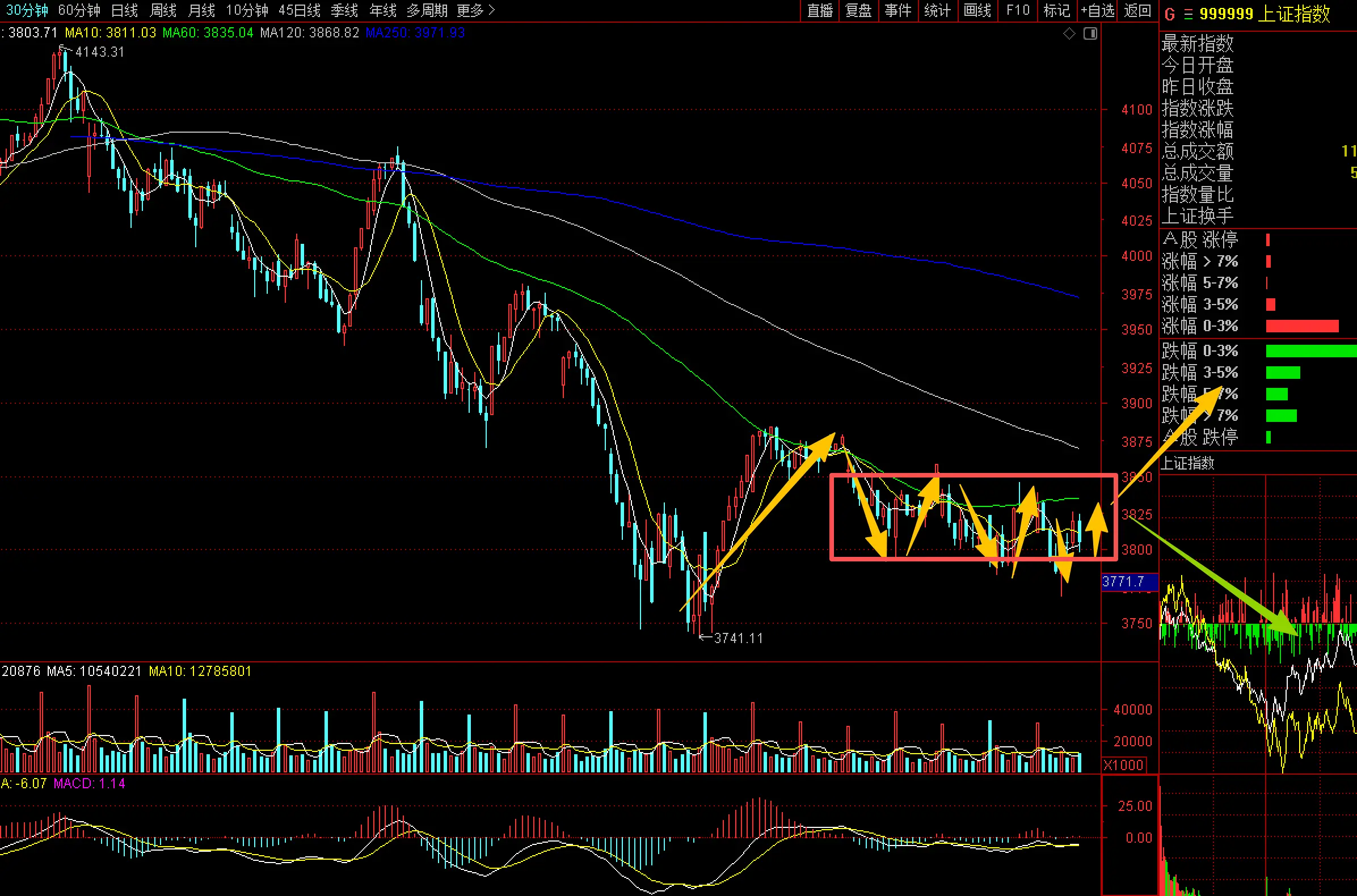1357x896 pixels.
Task: Open the 45日线 period tab
Action: (300, 10)
